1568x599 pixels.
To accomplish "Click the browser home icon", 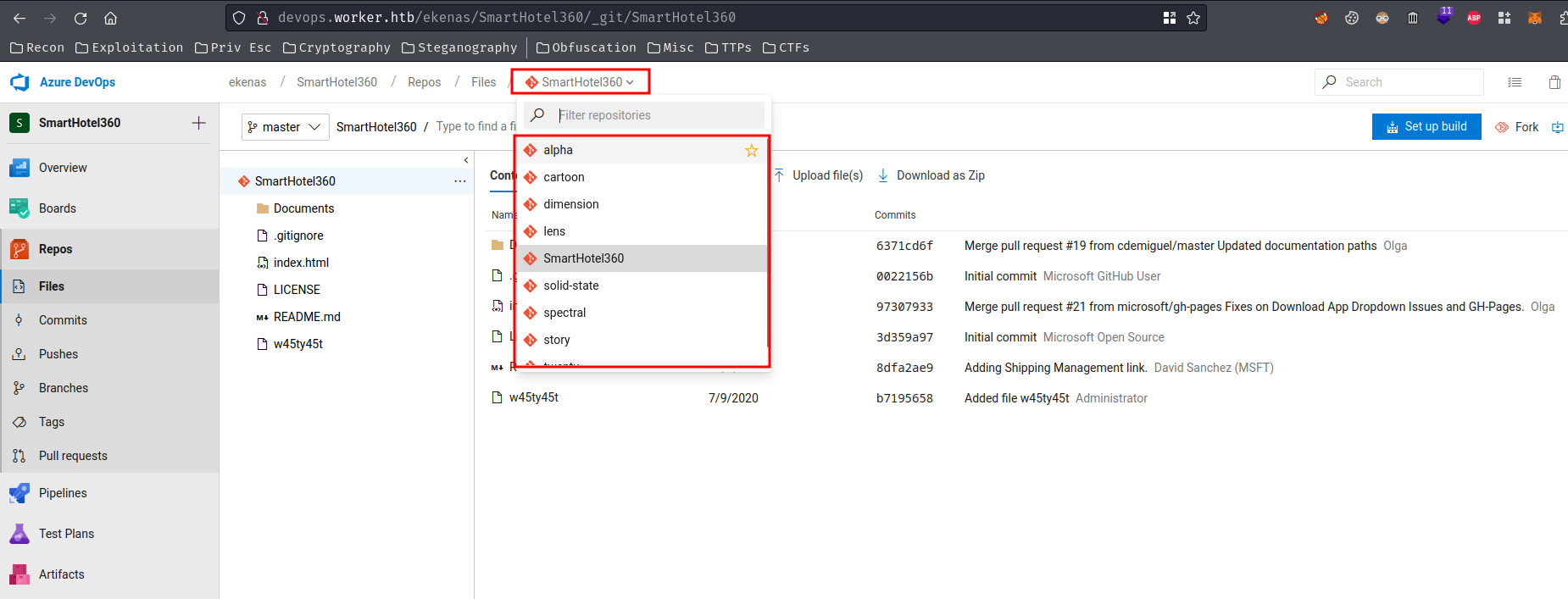I will 110,18.
